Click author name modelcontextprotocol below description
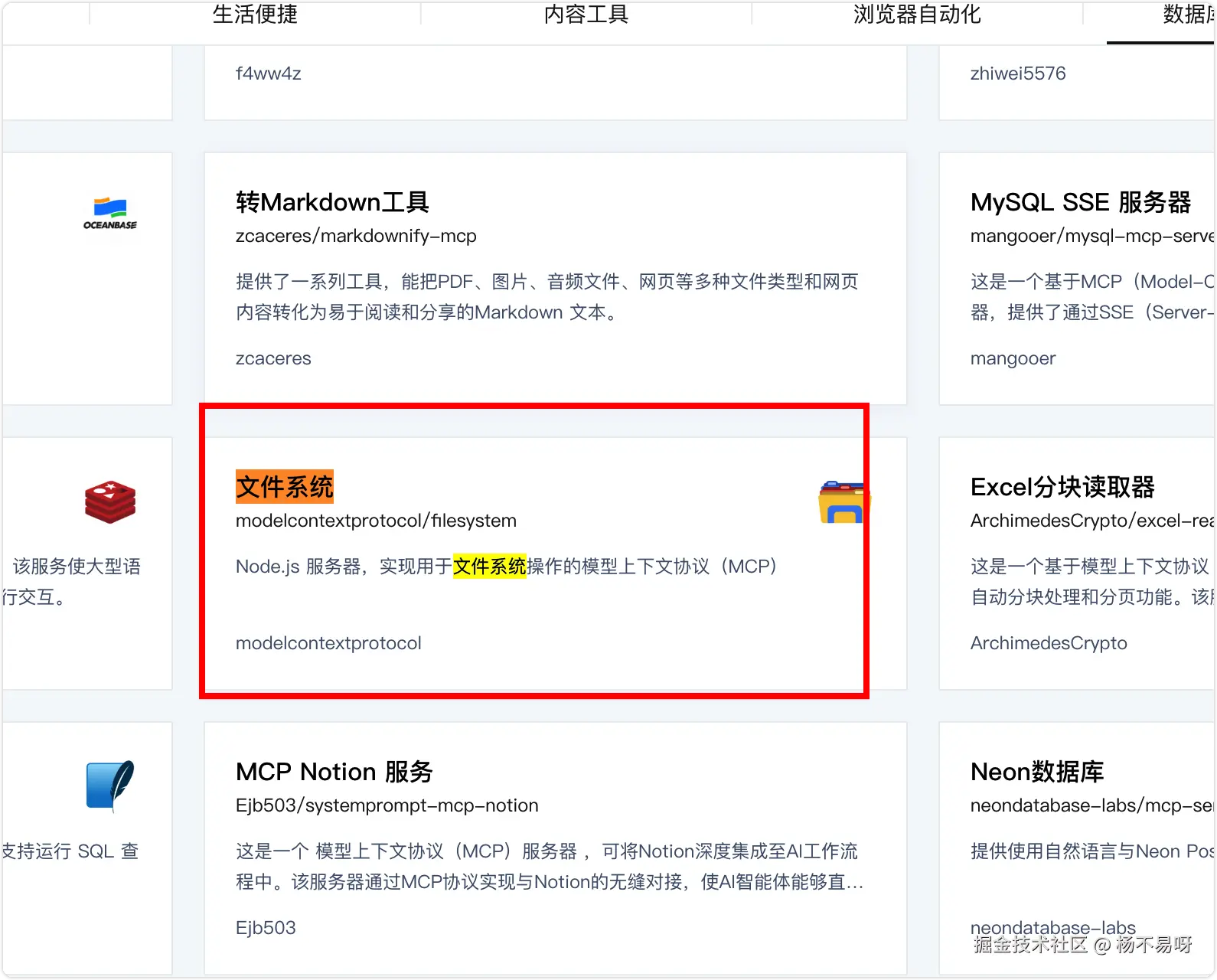1217x980 pixels. 328,643
